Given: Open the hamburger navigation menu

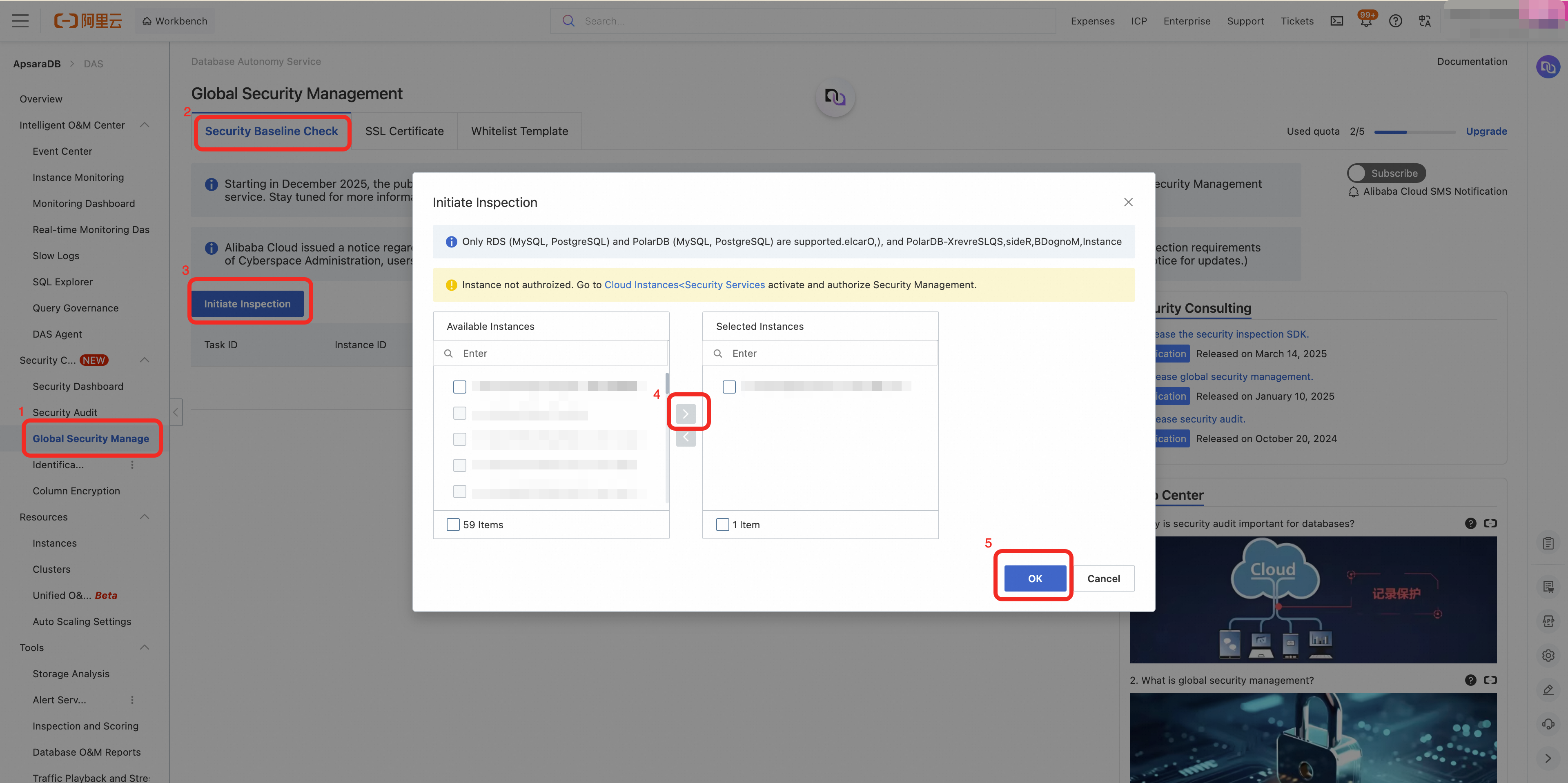Looking at the screenshot, I should click(x=20, y=21).
